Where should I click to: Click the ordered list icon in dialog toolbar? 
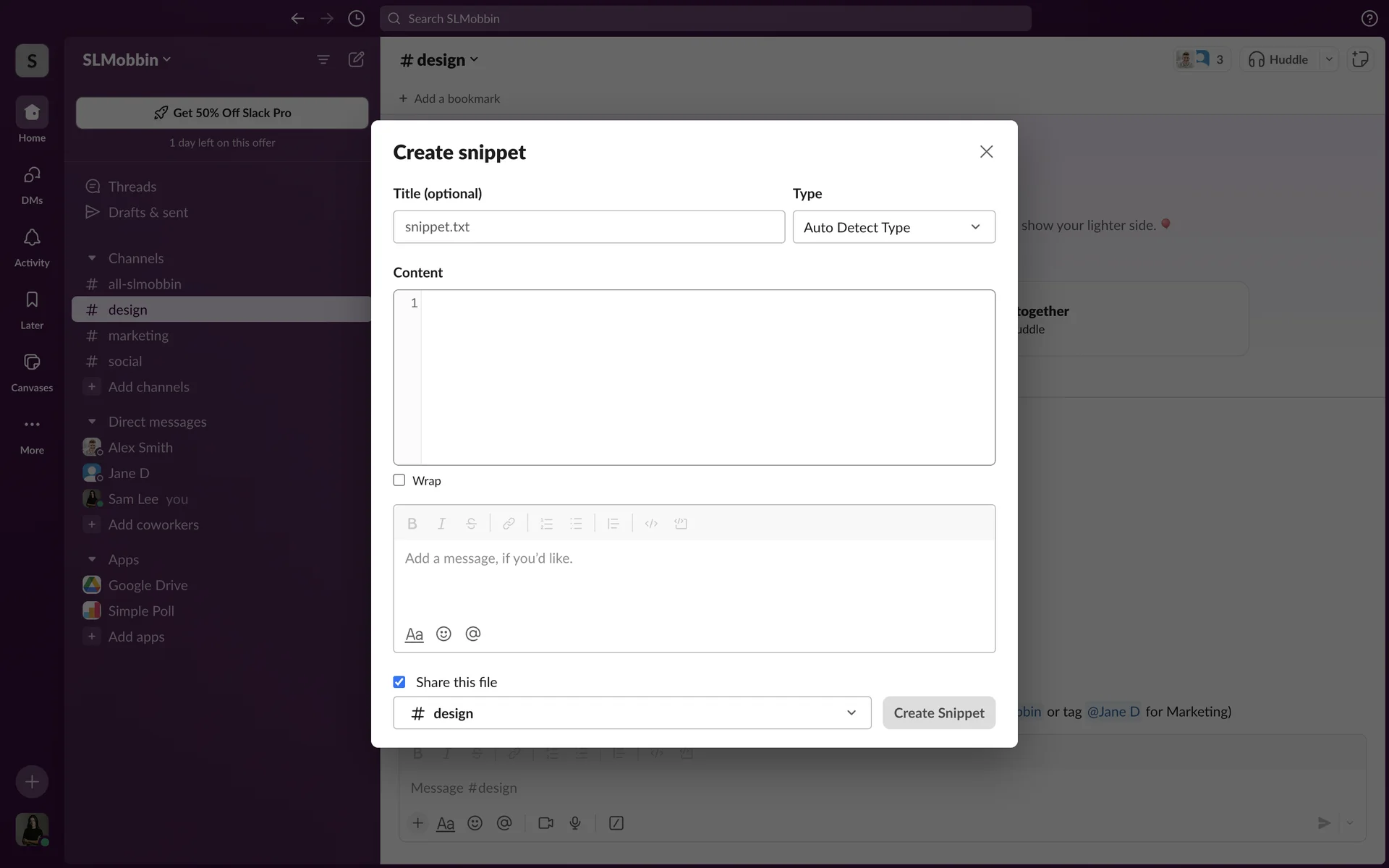coord(546,524)
